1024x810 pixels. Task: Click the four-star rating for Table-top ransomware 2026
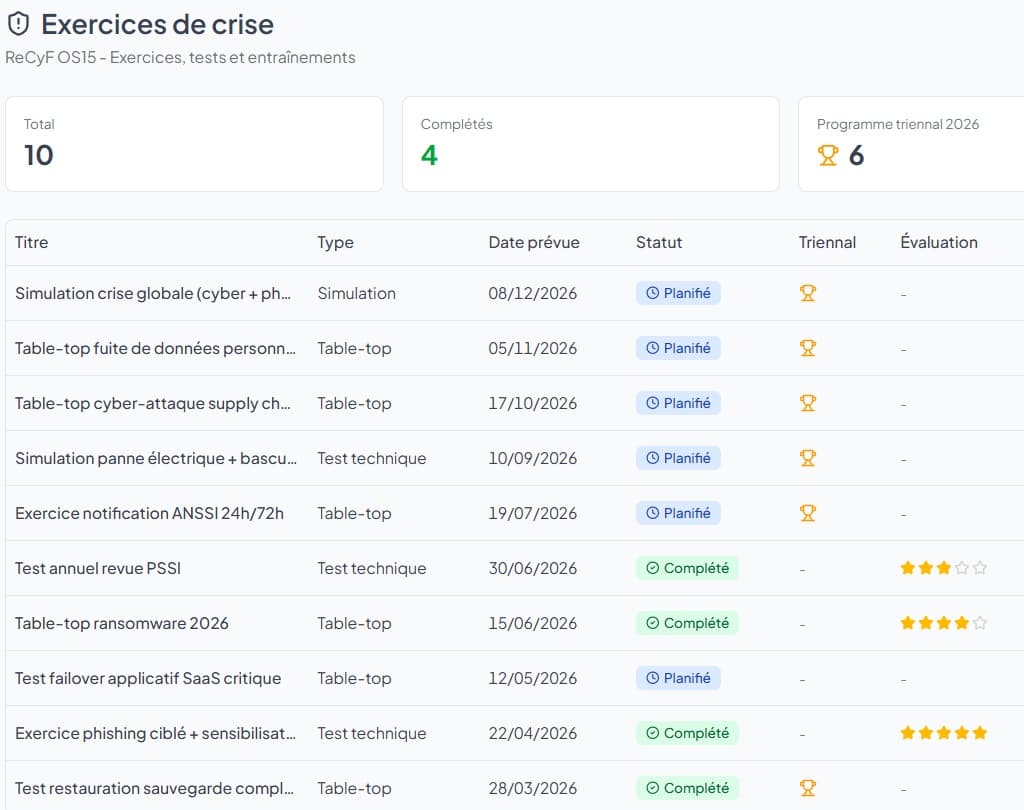click(x=943, y=623)
